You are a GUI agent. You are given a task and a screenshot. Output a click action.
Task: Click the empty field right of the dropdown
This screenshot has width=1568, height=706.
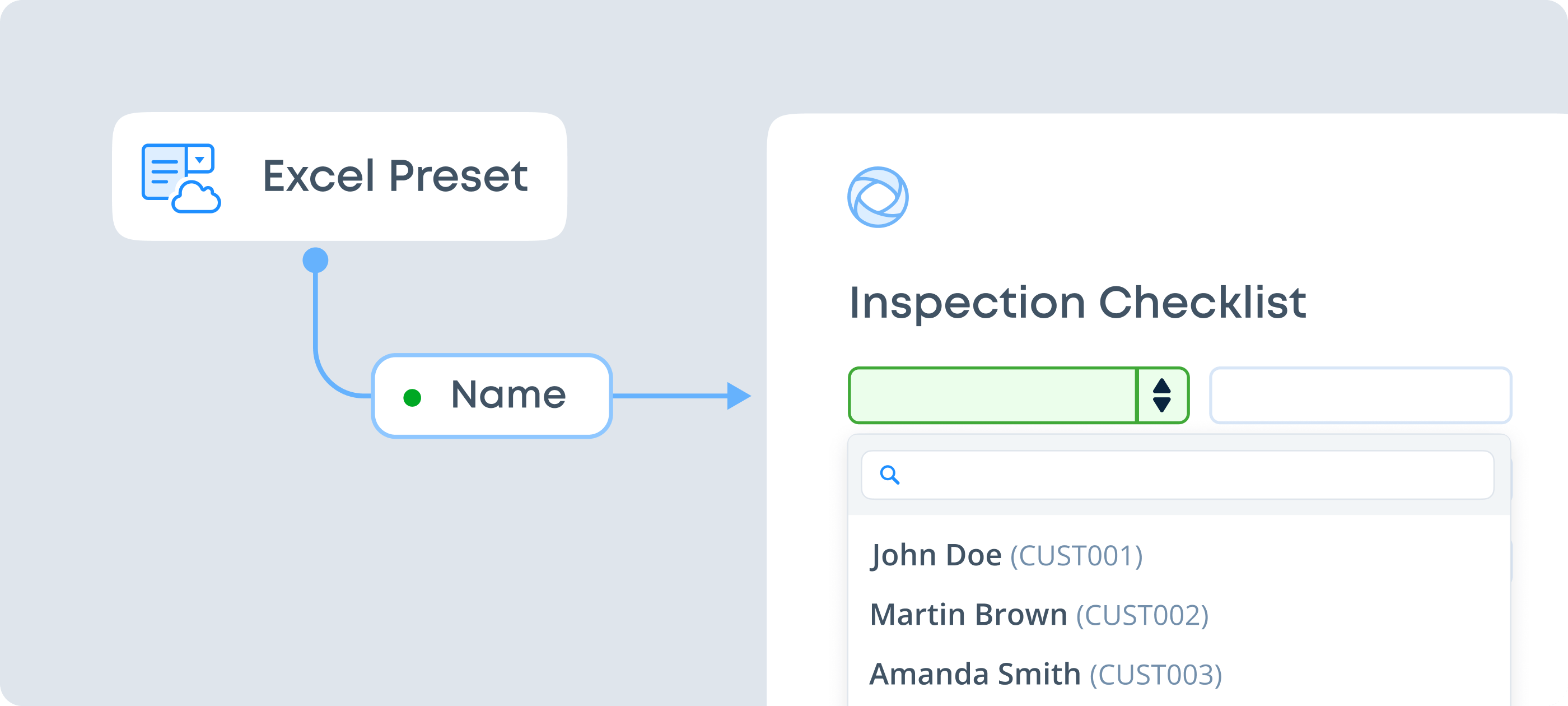(x=1360, y=396)
